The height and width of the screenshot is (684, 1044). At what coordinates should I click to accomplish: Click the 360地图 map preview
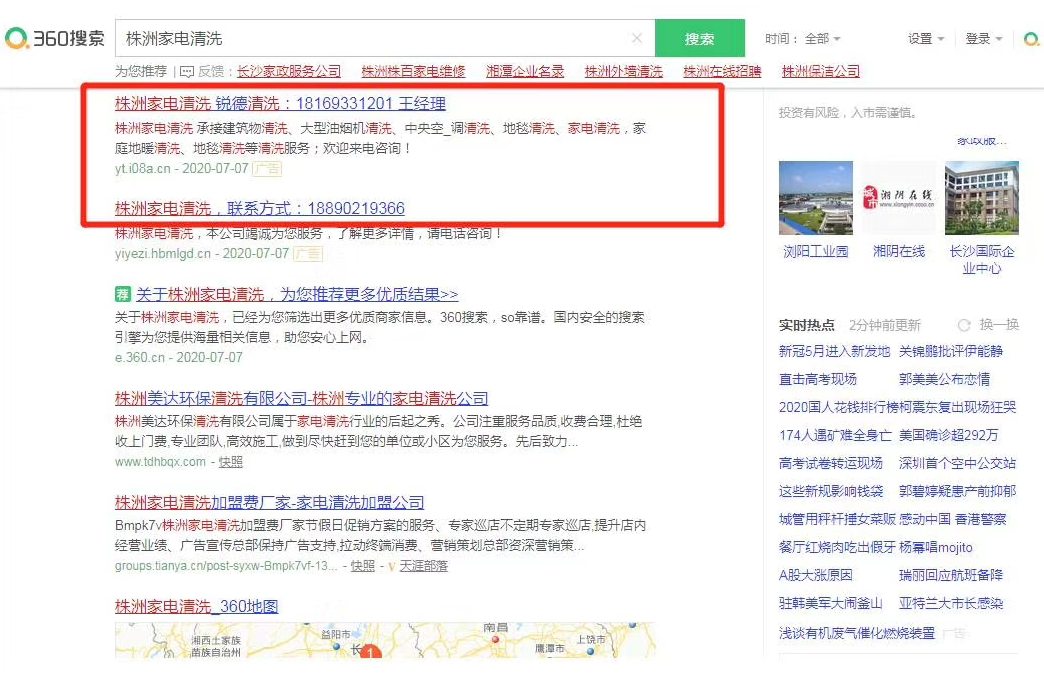tap(385, 640)
